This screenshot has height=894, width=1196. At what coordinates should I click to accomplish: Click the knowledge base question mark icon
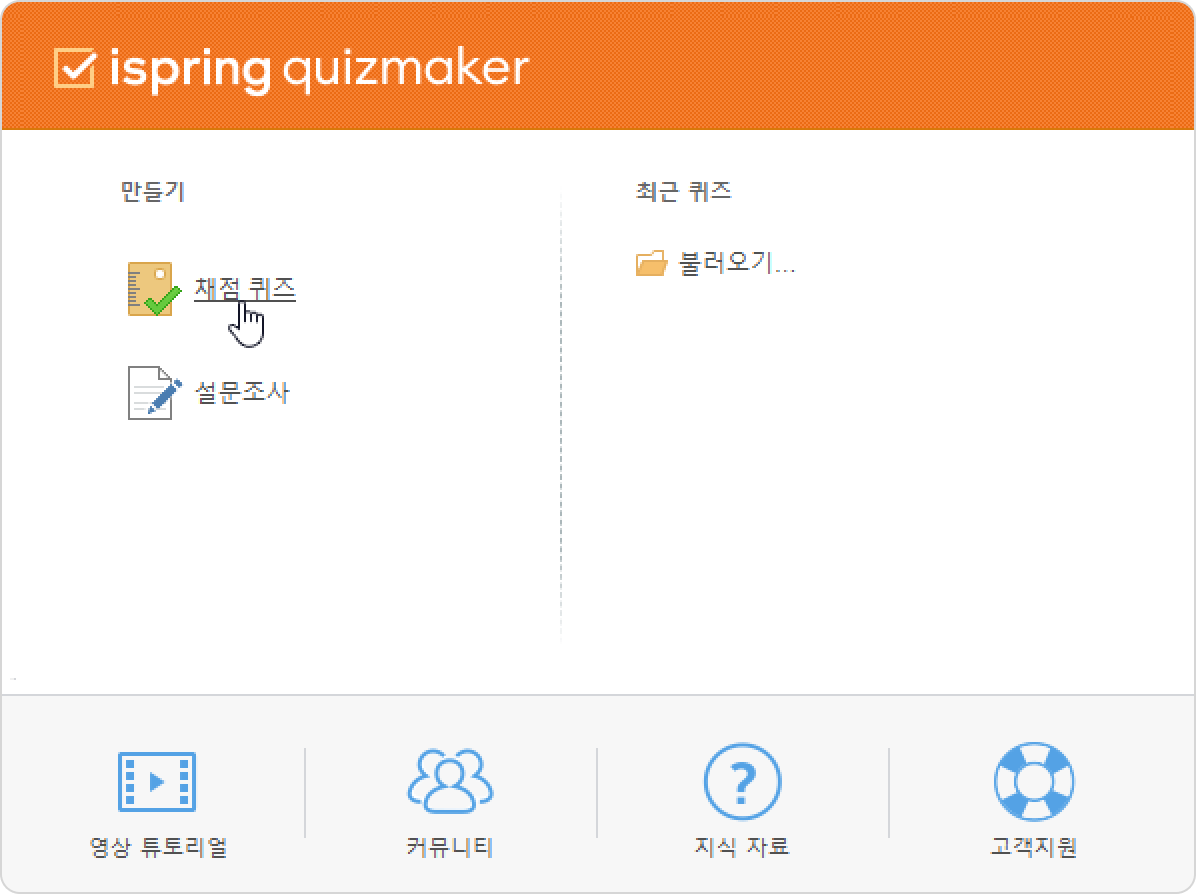(x=742, y=781)
